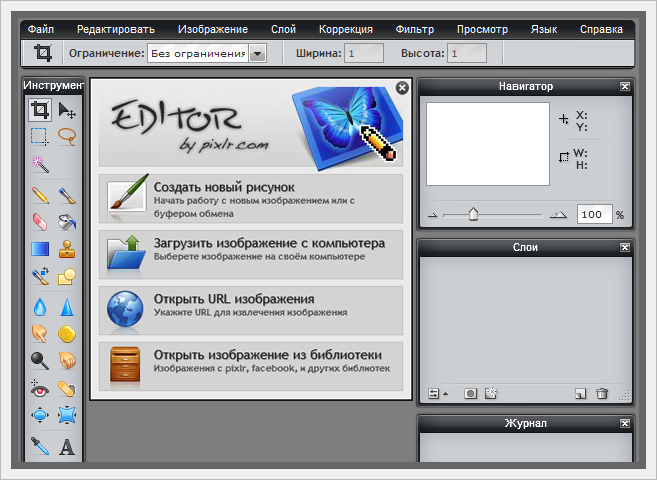Open the Справка menu

point(601,29)
